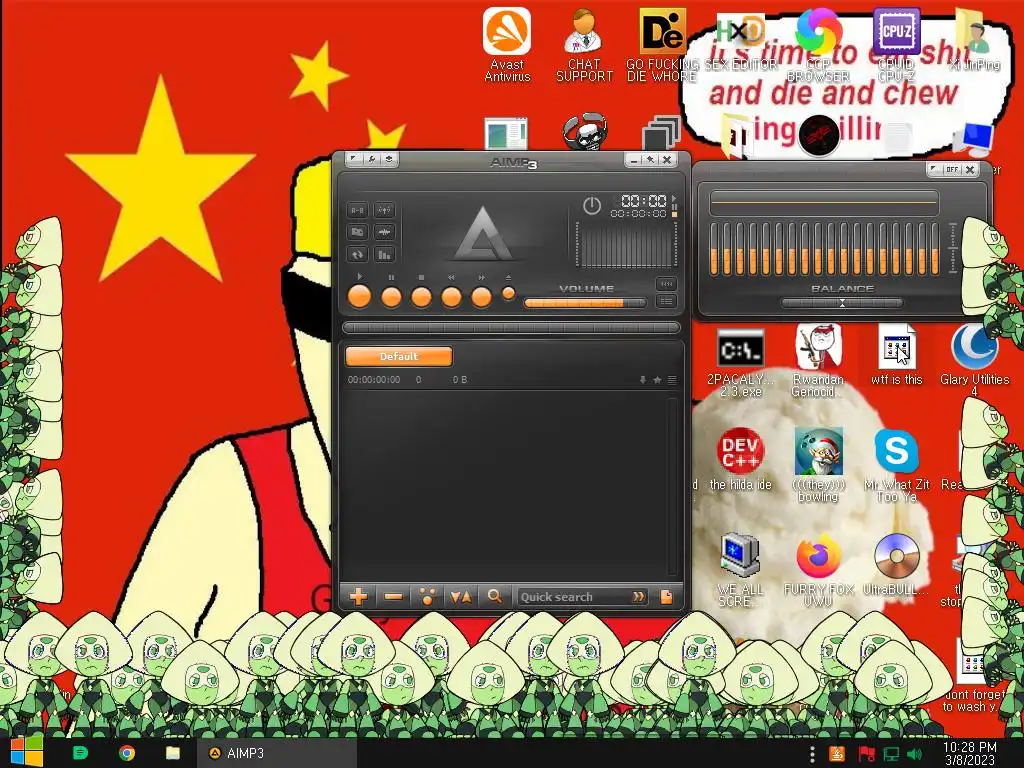Screen dimensions: 1024x768
Task: Toggle the equalizer OFF button
Action: [952, 170]
